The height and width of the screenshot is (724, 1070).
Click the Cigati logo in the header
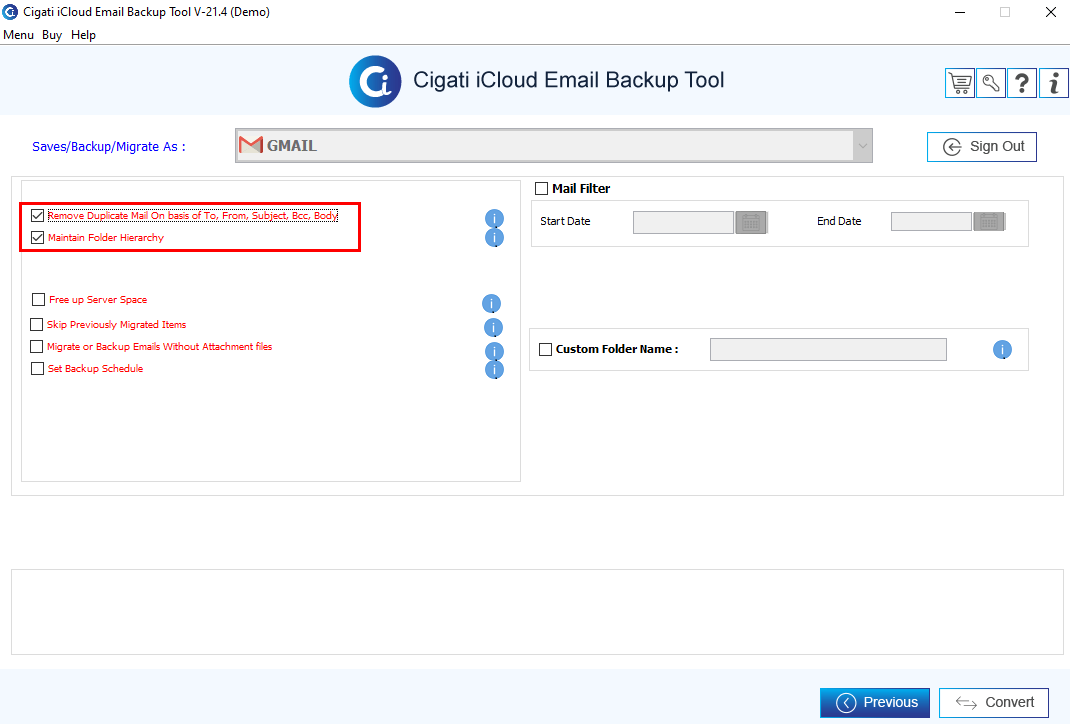point(375,81)
